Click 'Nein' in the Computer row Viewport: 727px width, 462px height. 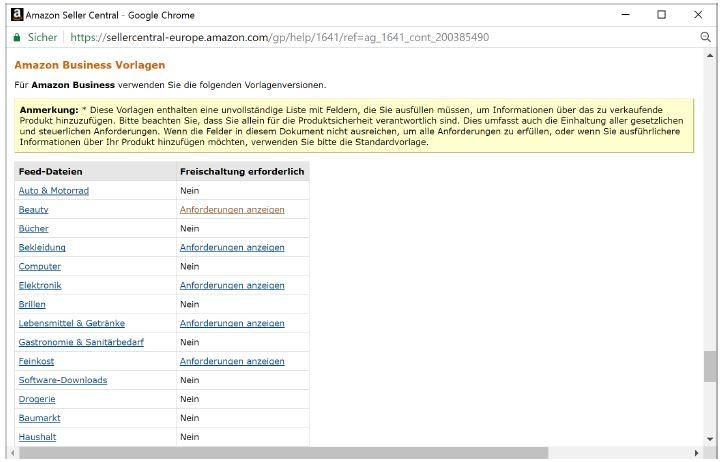190,267
